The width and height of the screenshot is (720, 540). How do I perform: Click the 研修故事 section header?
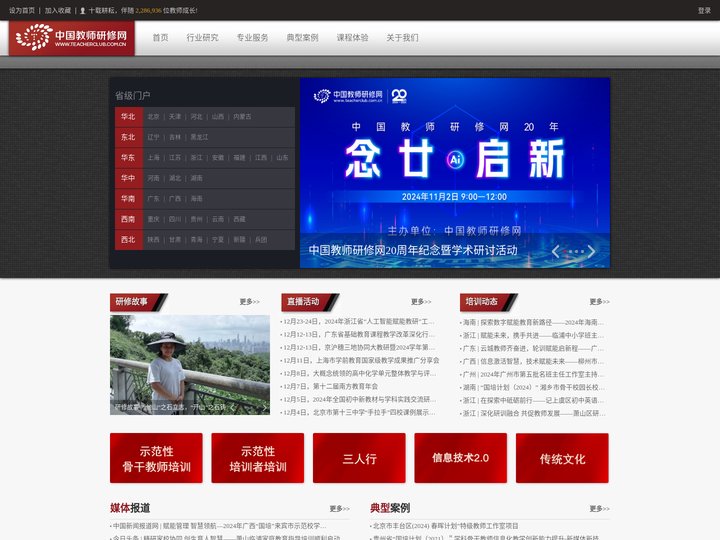(138, 302)
